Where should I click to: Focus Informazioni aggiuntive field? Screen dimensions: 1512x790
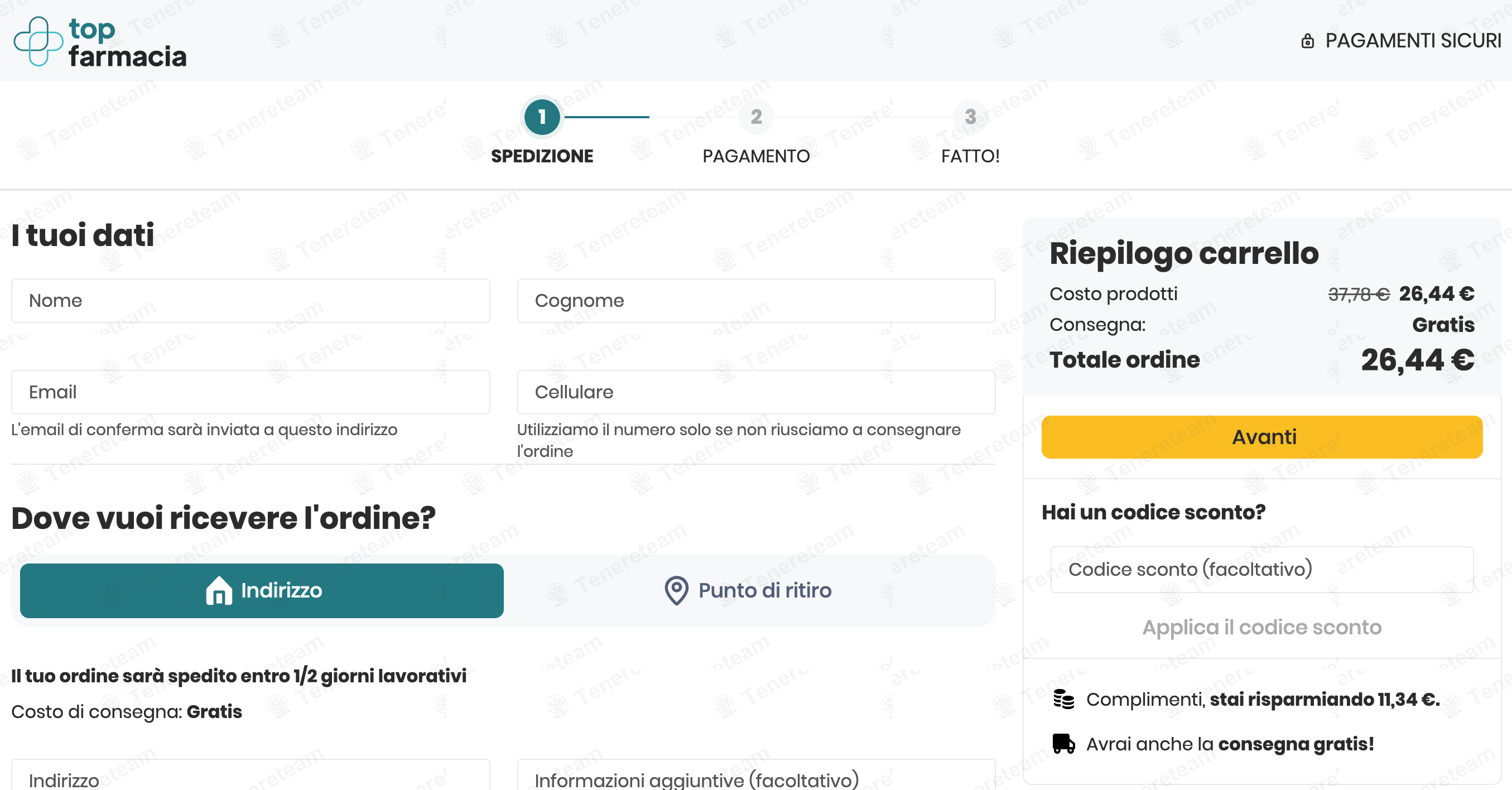tap(756, 776)
